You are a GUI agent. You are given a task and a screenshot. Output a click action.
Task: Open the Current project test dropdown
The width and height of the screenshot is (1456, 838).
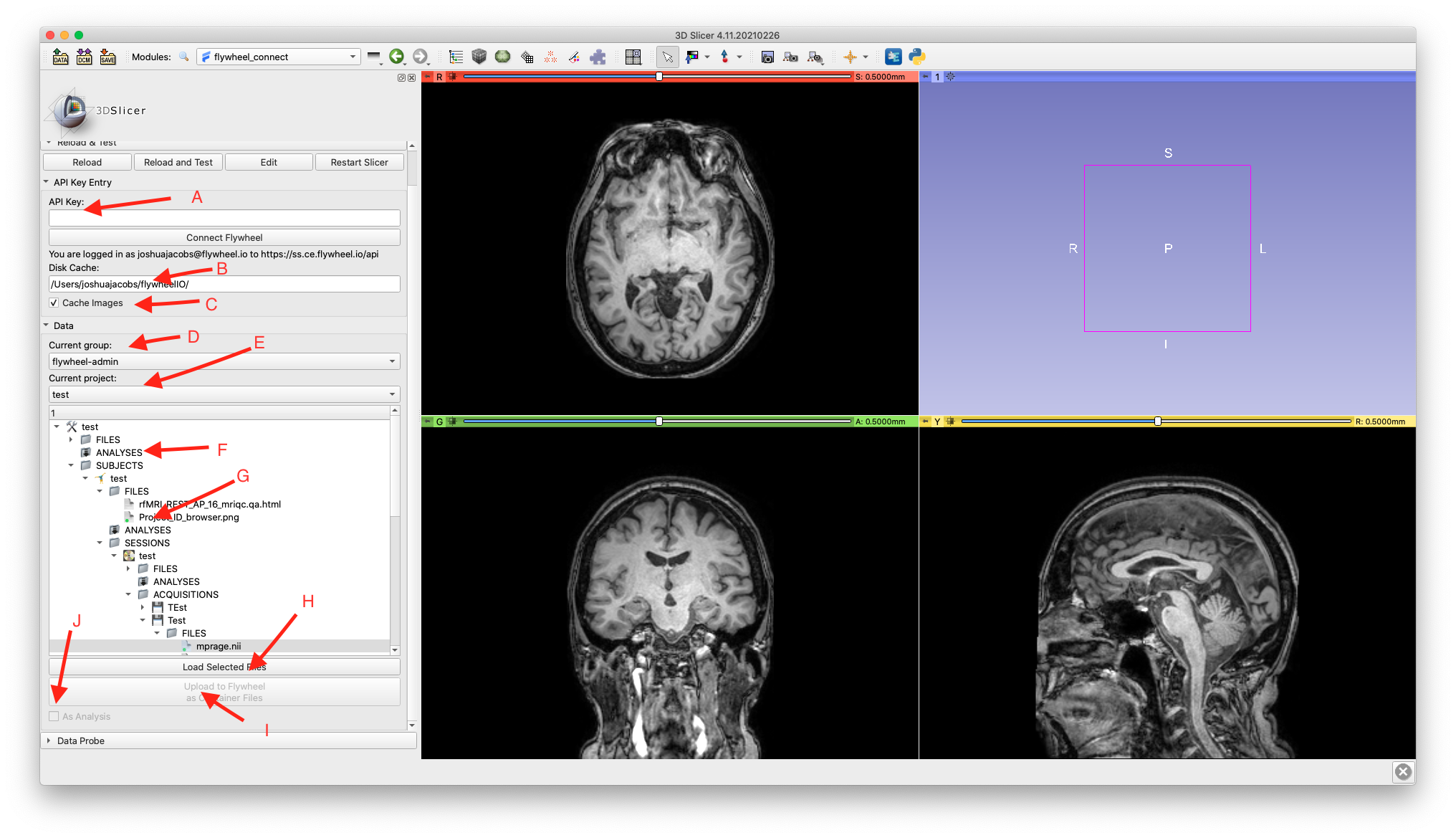(x=224, y=394)
